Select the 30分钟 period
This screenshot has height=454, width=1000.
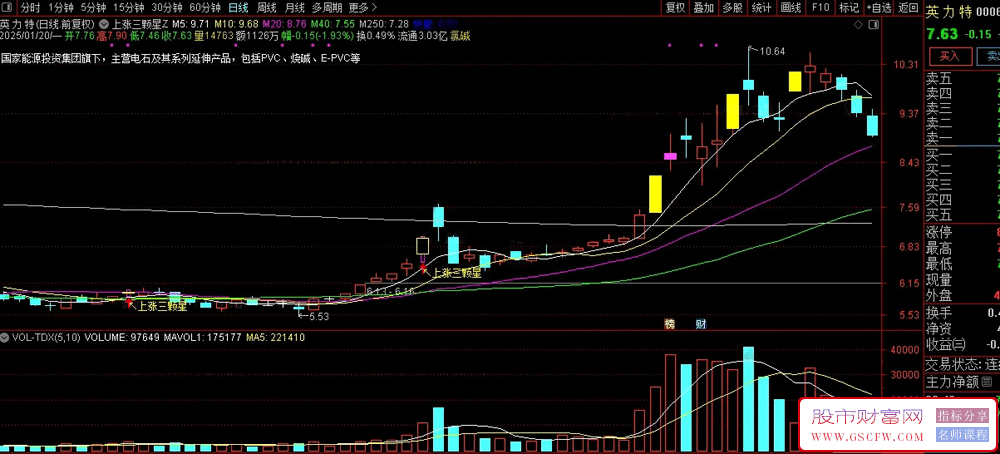point(166,8)
